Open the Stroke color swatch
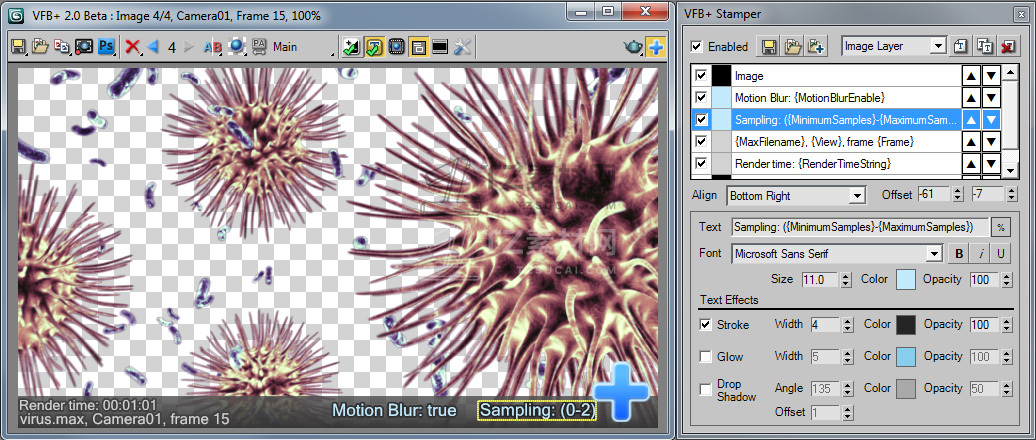Viewport: 1036px width, 440px height. (x=905, y=325)
